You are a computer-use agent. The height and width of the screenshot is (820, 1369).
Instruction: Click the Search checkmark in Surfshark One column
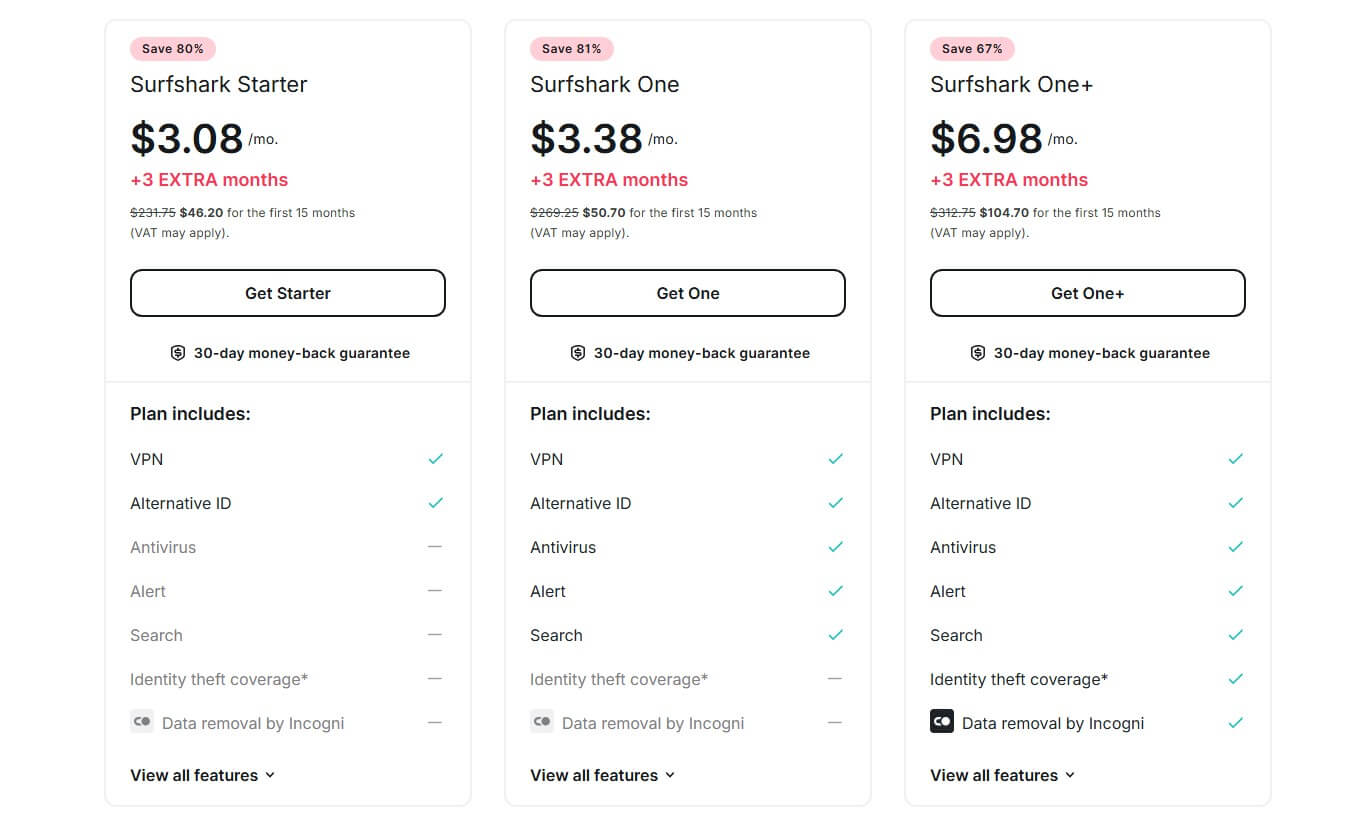pyautogui.click(x=835, y=634)
